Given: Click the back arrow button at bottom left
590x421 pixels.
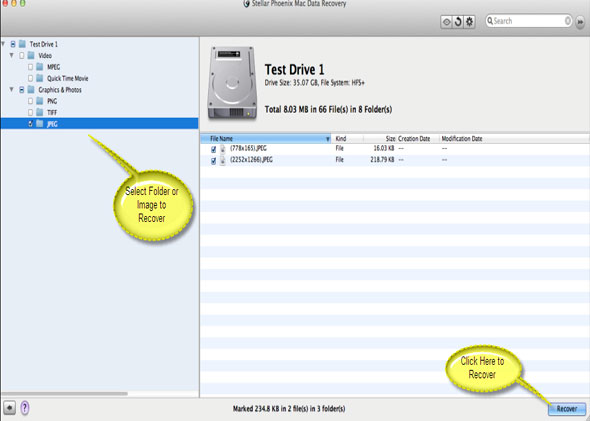Looking at the screenshot, I should 9,407.
